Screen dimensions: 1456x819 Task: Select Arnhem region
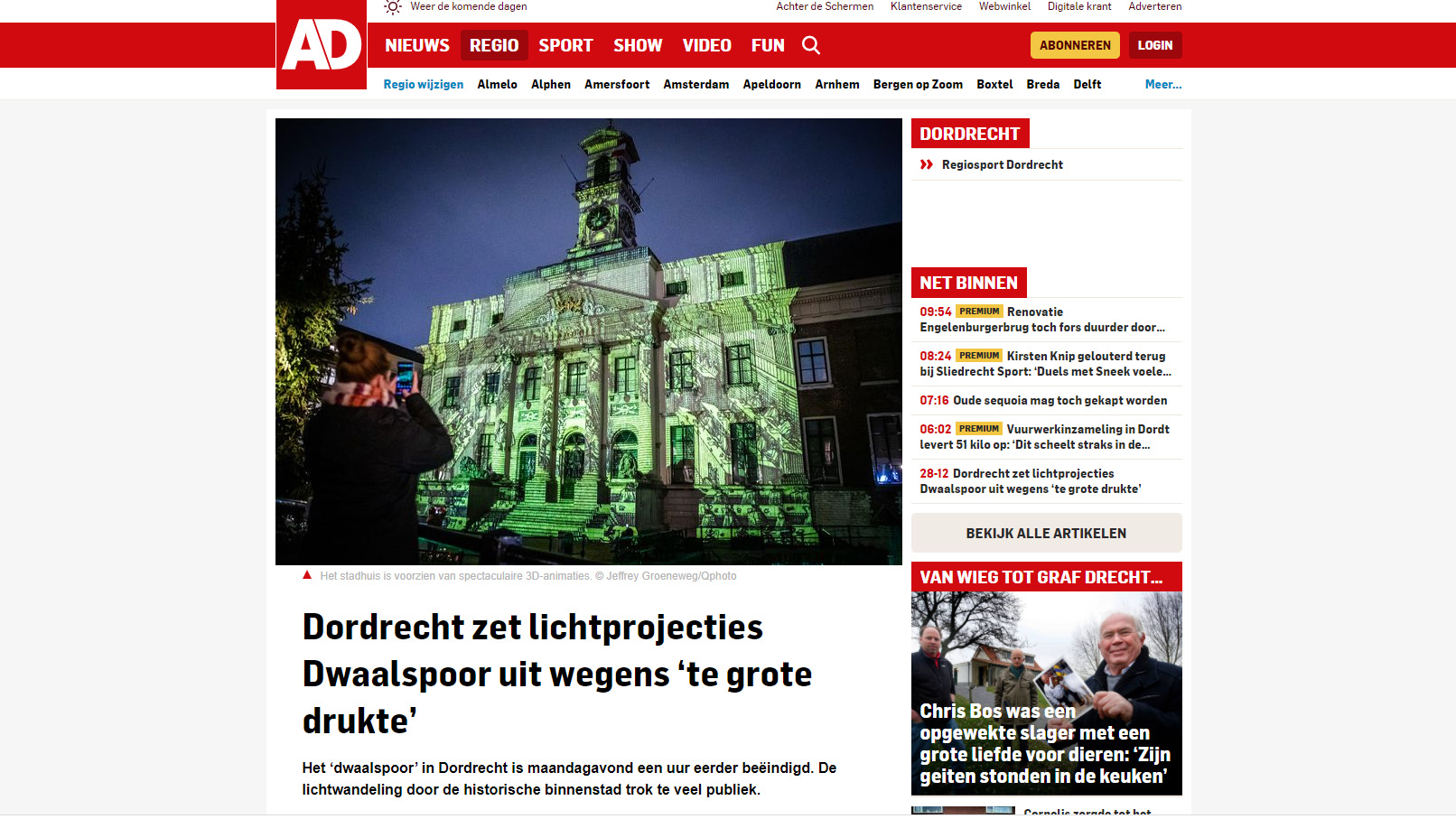[x=837, y=84]
